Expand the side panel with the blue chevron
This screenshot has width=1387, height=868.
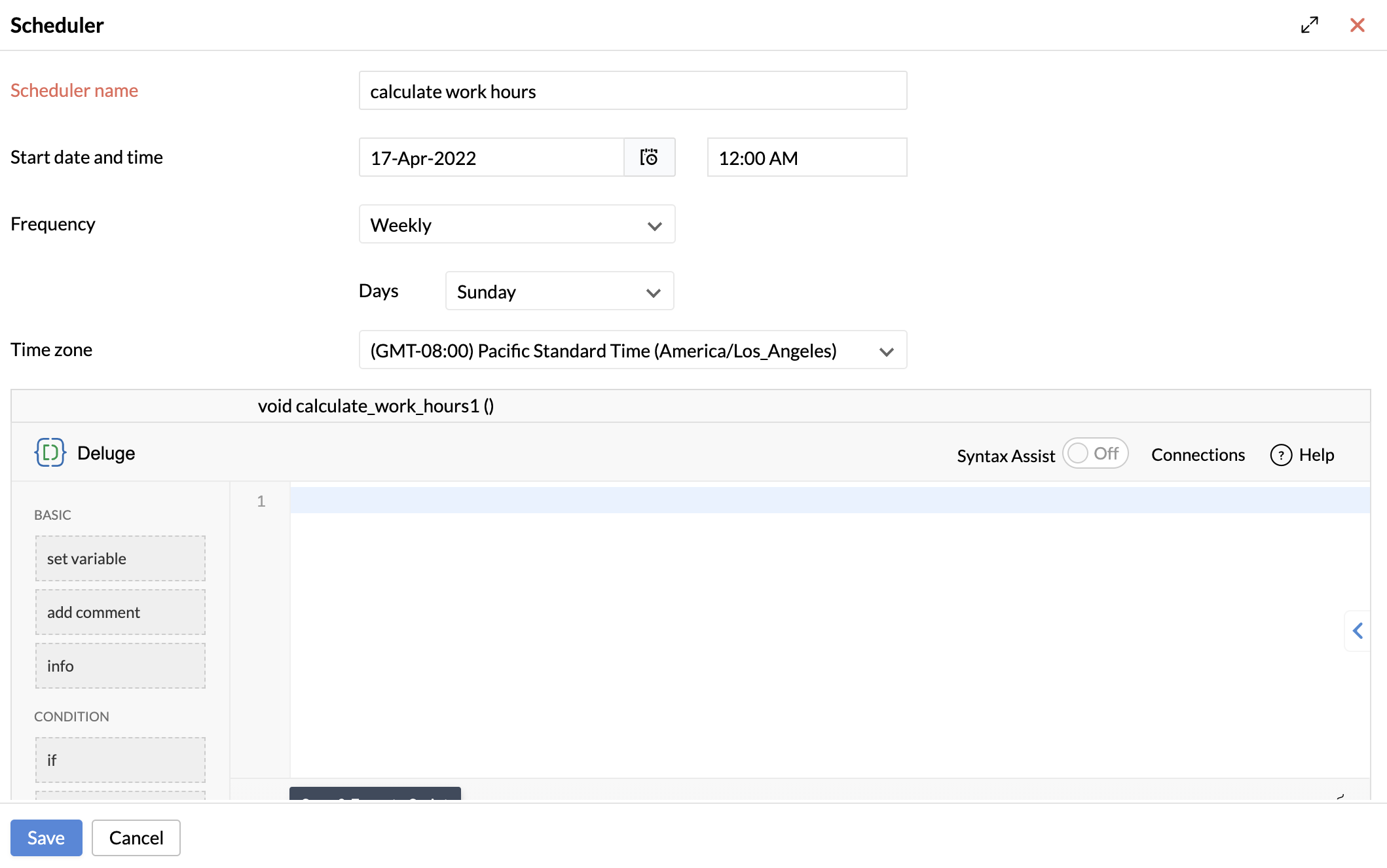click(x=1358, y=630)
